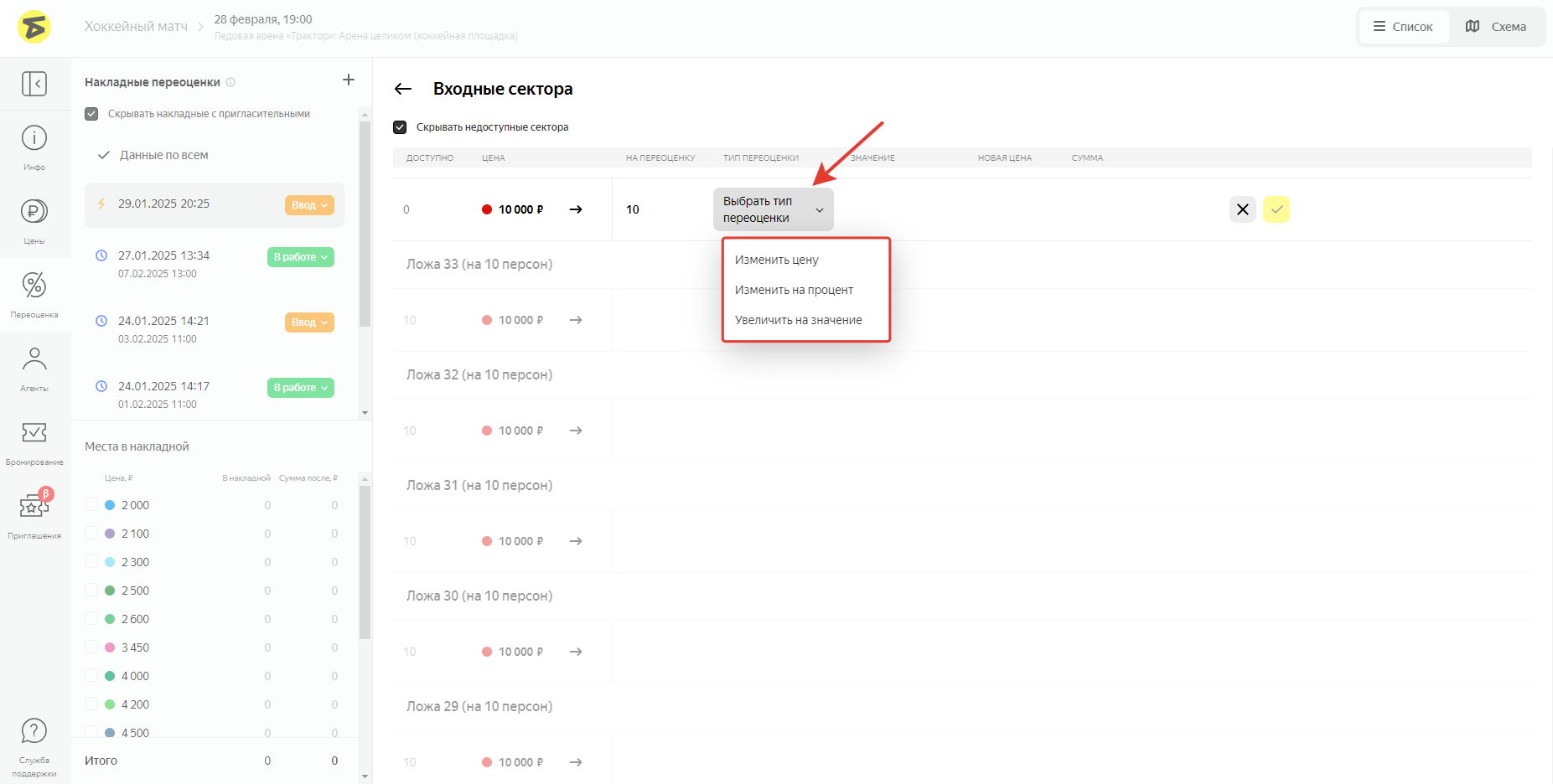Click back arrow next to Входные сектора
Viewport: 1553px width, 784px height.
point(403,89)
